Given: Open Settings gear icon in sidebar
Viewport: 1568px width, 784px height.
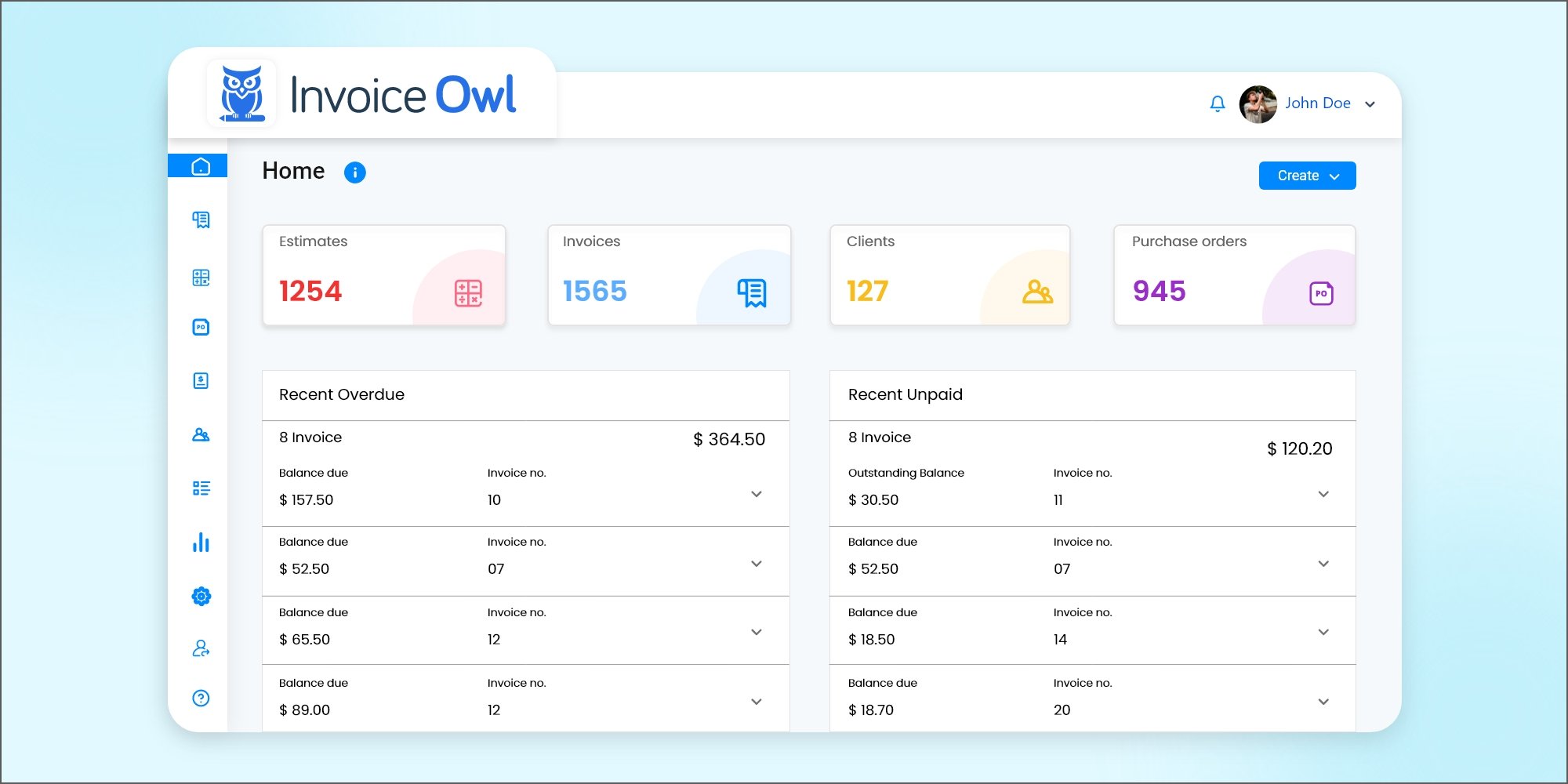Looking at the screenshot, I should (201, 597).
